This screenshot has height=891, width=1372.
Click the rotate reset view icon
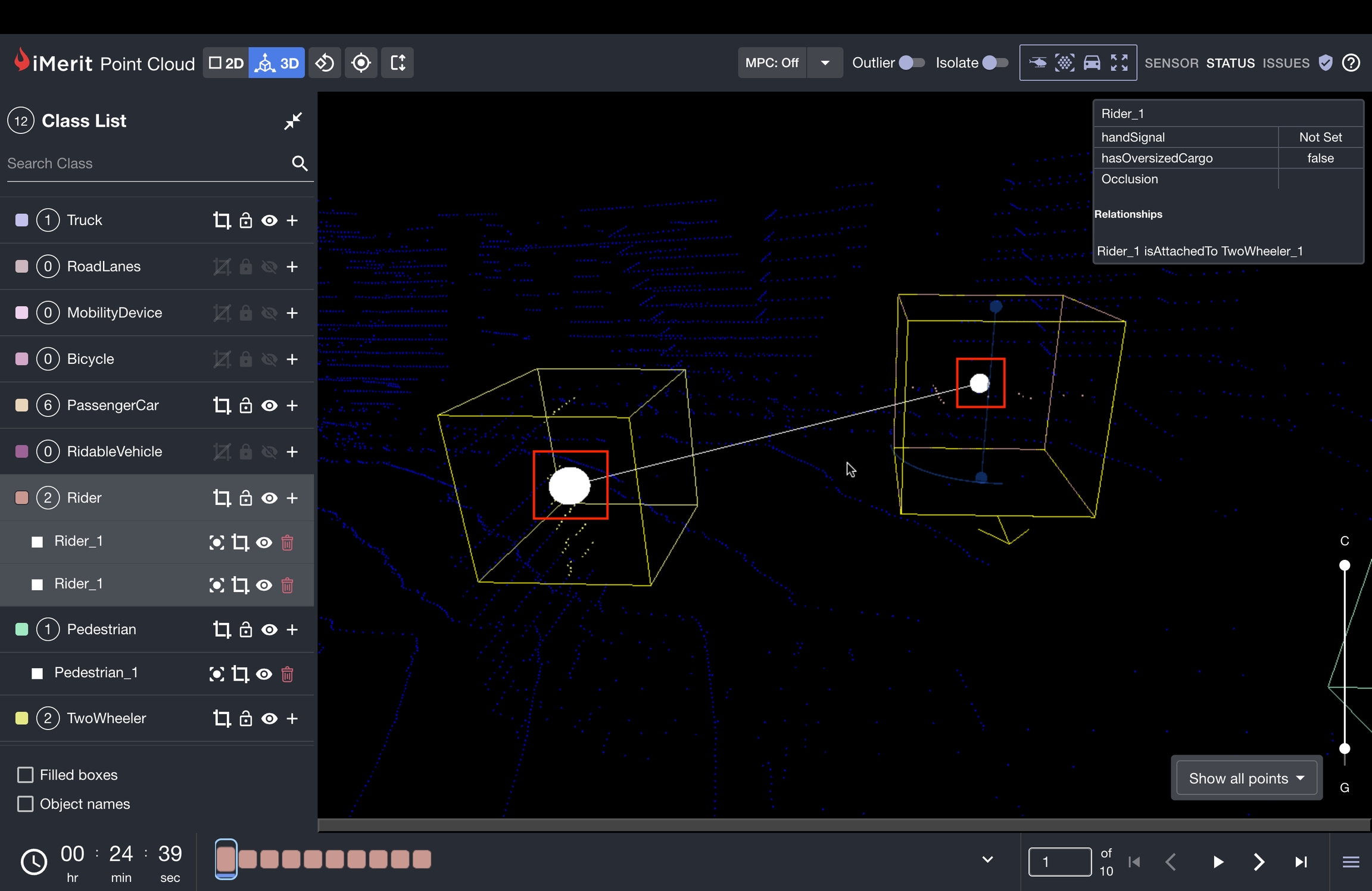click(325, 63)
